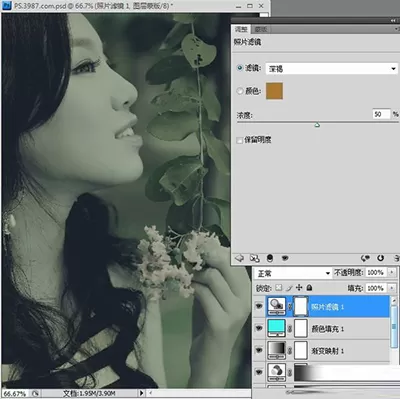Viewport: 400px width, 399px height.
Task: Click the document size text 文档:1.95M/3.90M
Action: point(89,393)
